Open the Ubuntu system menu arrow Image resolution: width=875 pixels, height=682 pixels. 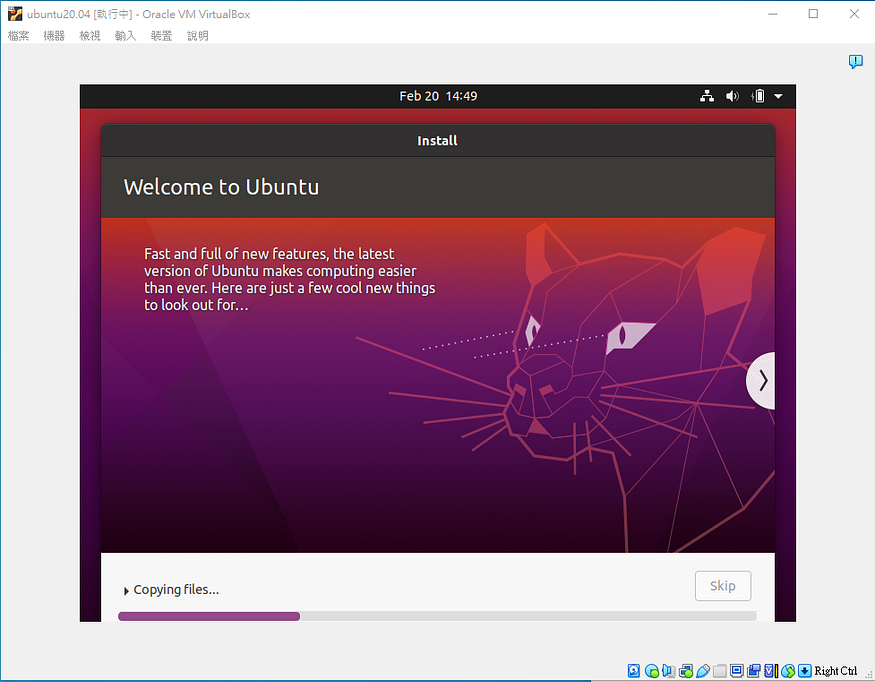click(778, 96)
